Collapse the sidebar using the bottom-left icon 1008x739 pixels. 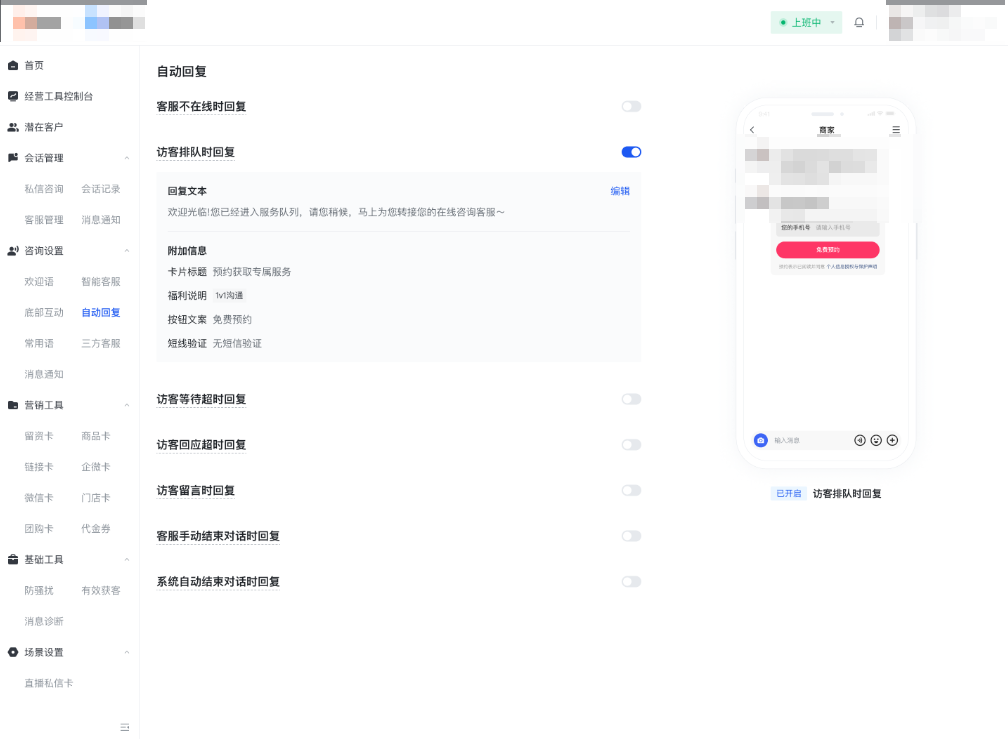125,727
